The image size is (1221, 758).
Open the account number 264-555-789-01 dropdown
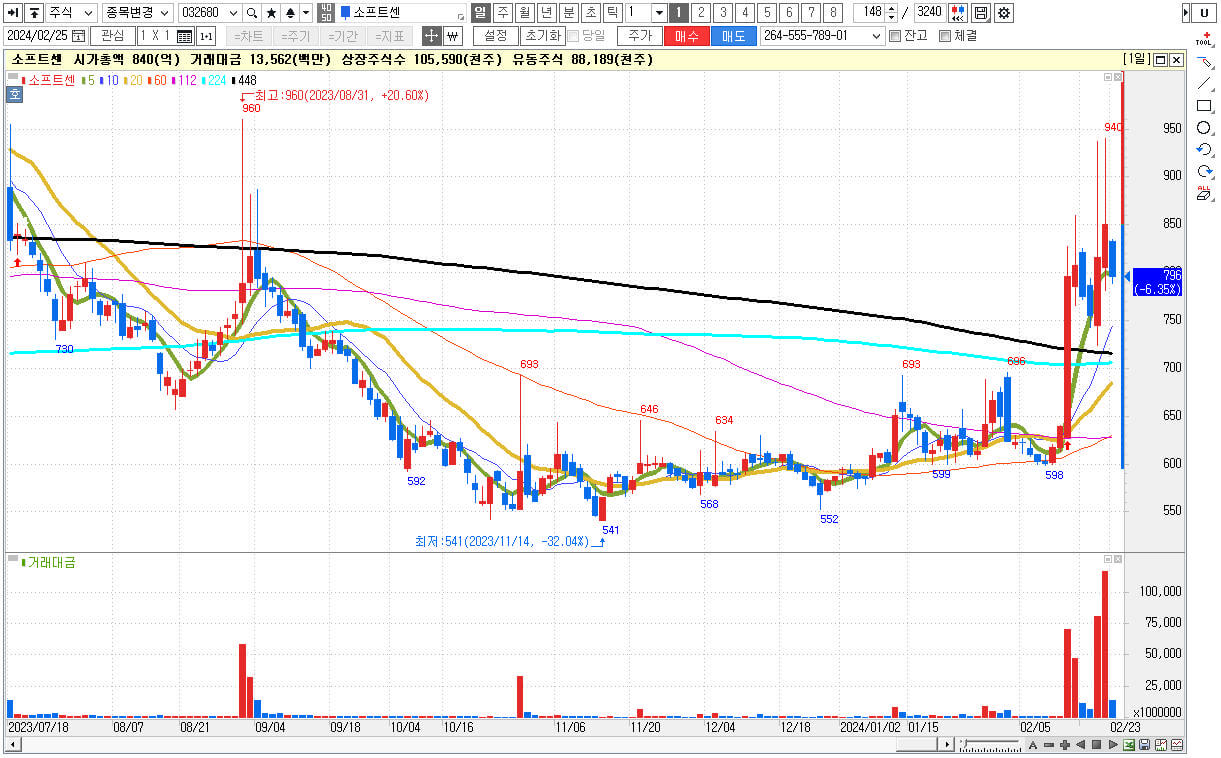pos(876,36)
